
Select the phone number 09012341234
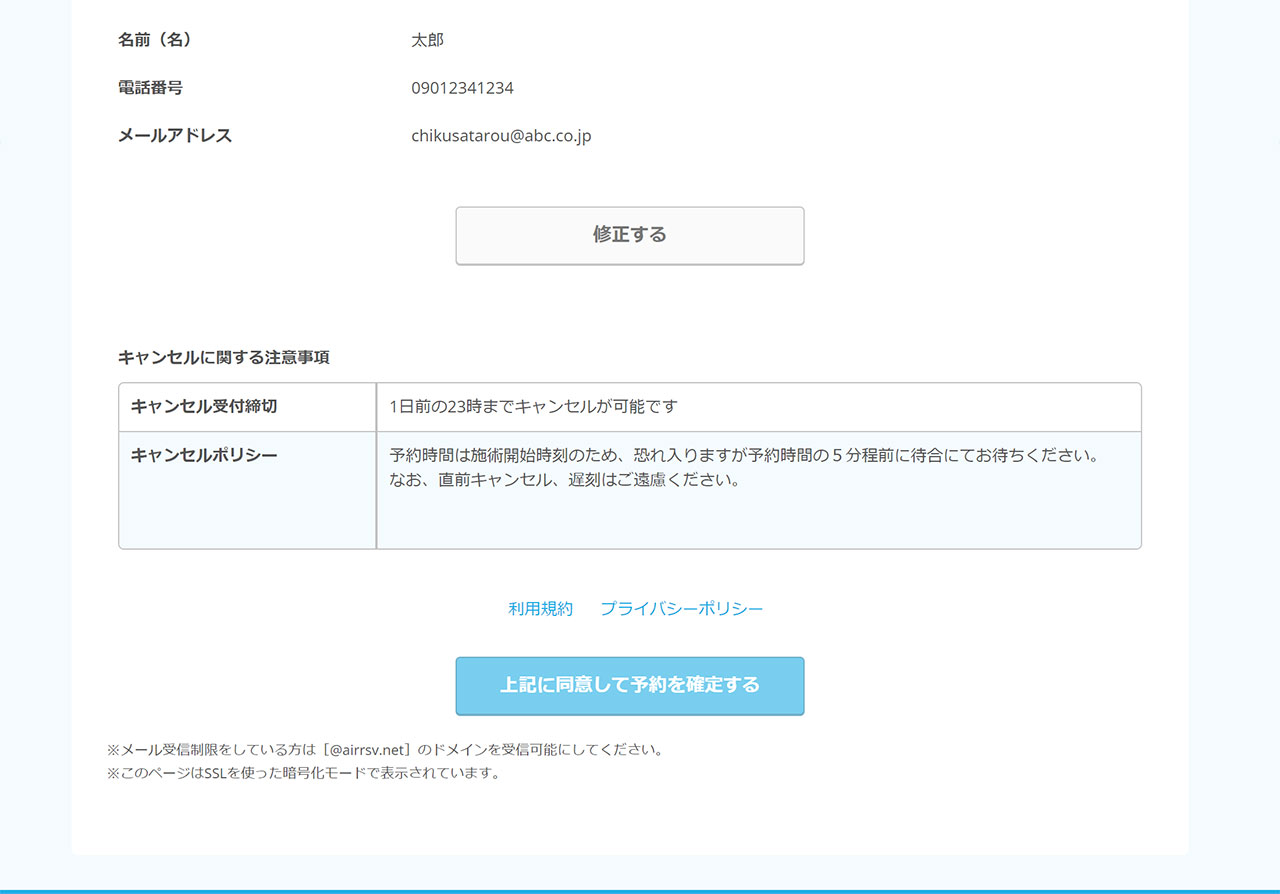[462, 88]
